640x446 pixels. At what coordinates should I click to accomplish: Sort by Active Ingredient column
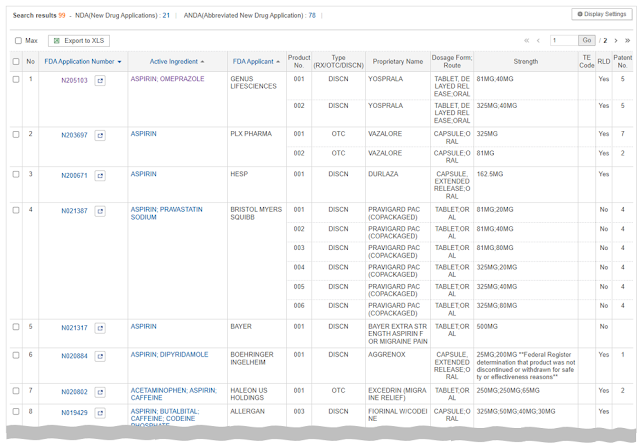177,62
